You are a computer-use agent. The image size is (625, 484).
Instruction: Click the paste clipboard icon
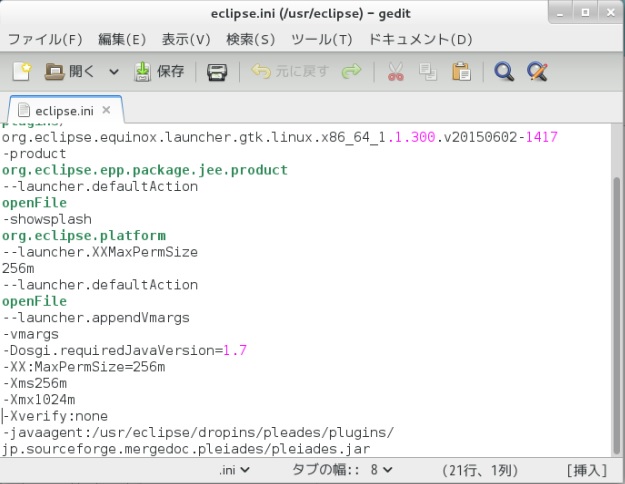coord(460,72)
